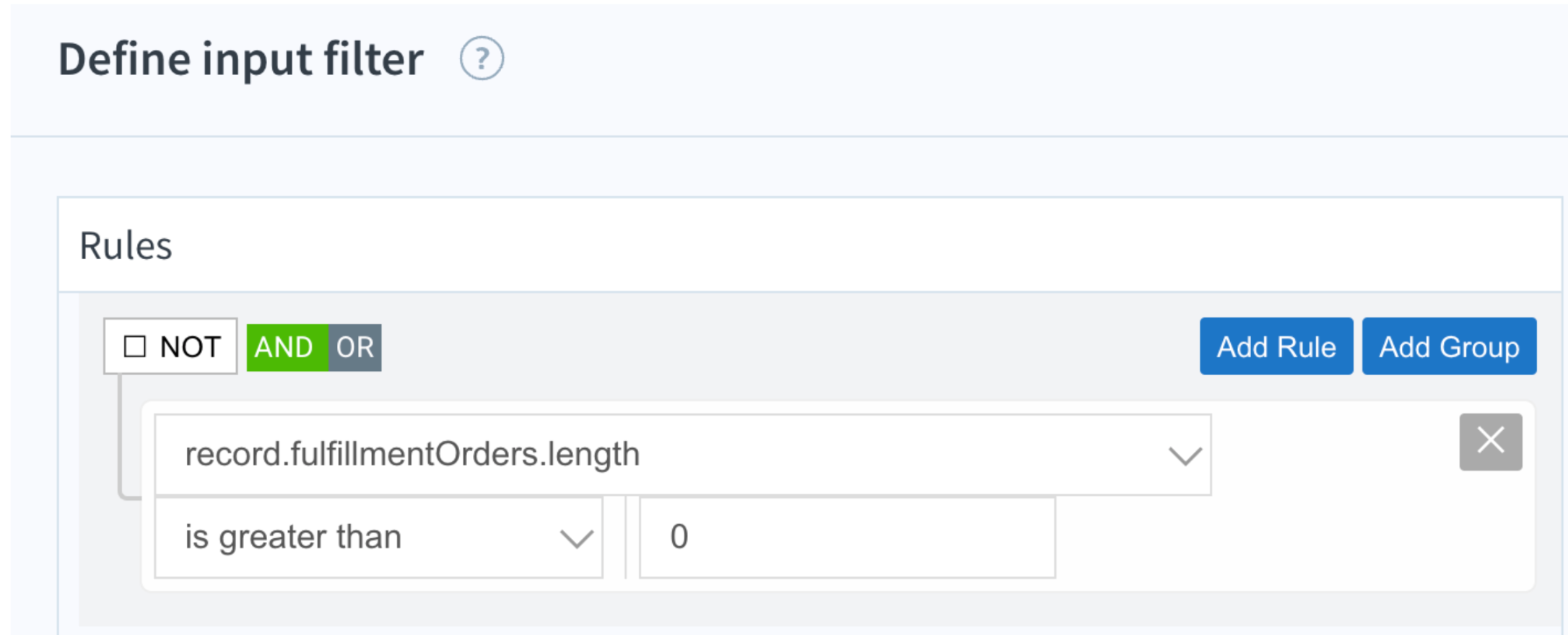Click the Add Rule button
Viewport: 1568px width, 635px height.
[1276, 346]
